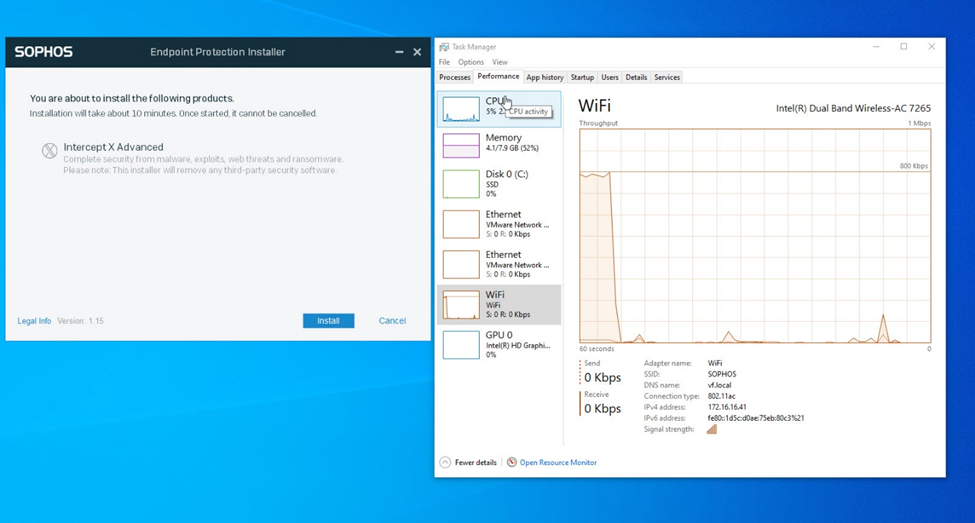
Task: Click the WiFi heading in performance pane
Action: [x=594, y=106]
